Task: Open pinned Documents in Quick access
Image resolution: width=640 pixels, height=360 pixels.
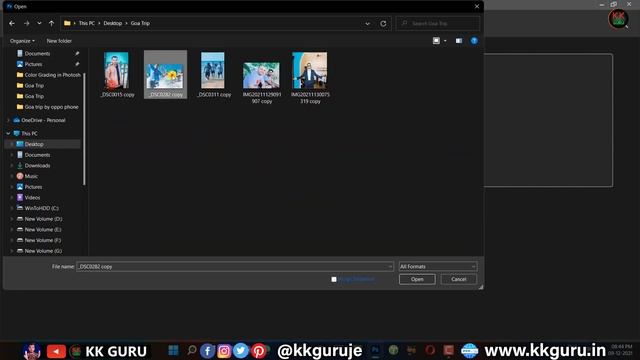Action: pos(37,53)
